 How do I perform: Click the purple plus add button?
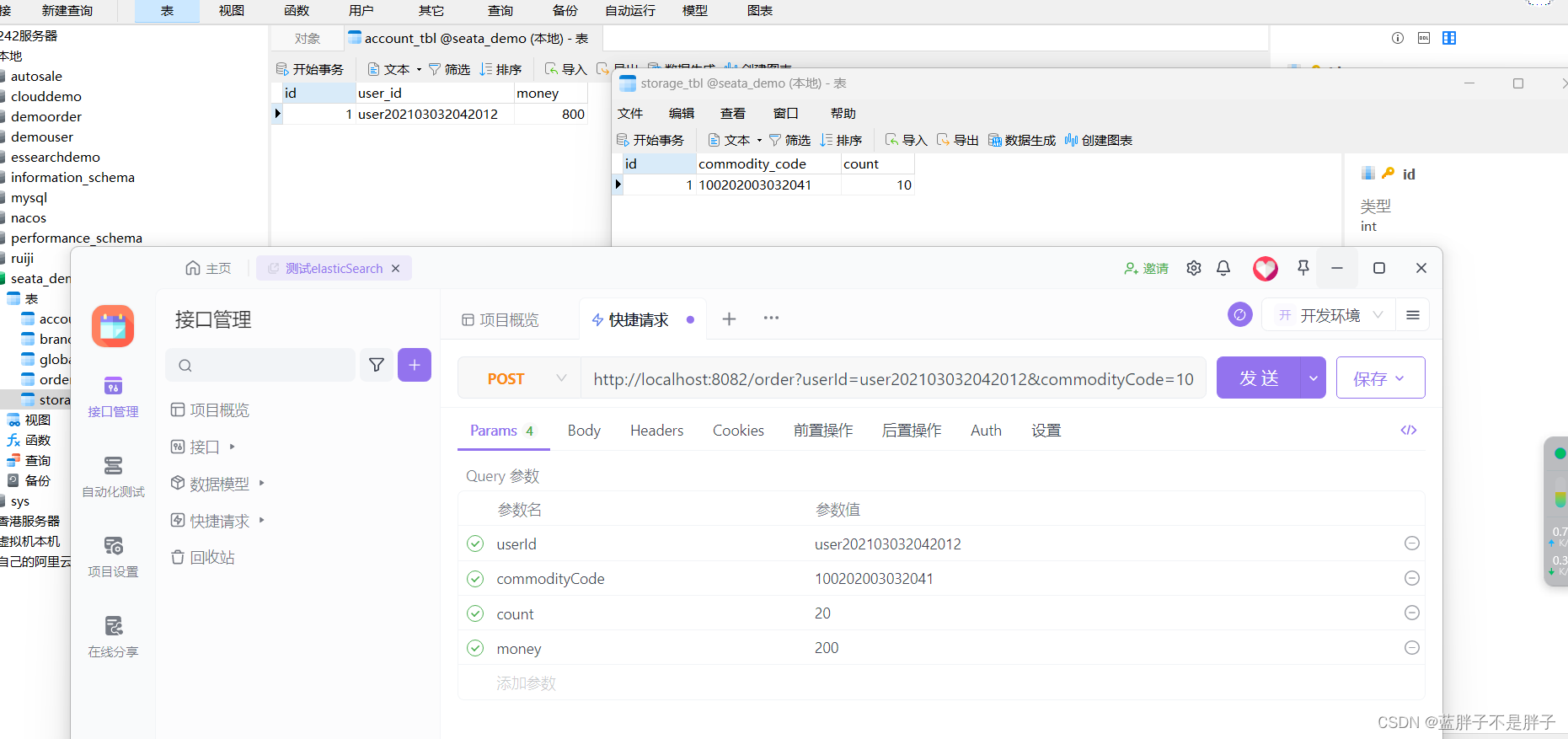click(415, 365)
